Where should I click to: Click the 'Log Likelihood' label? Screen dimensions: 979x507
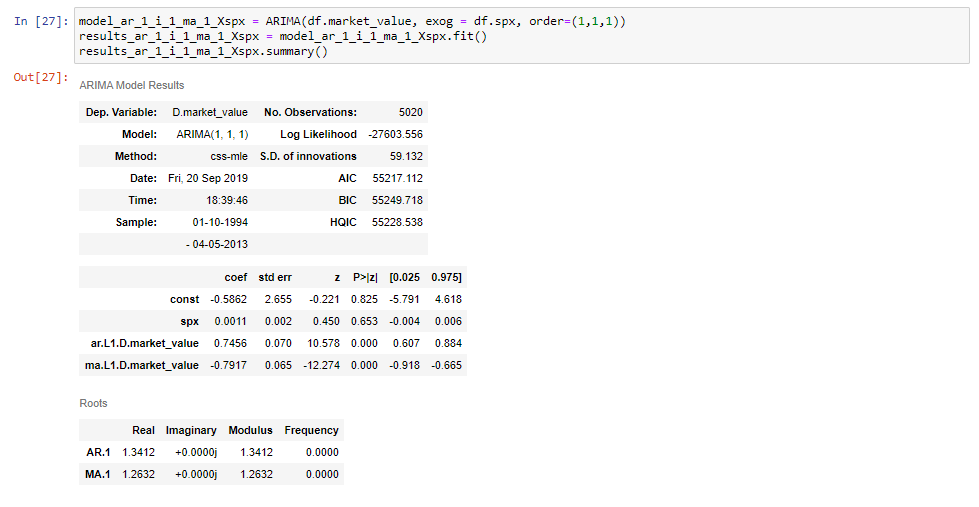[x=318, y=134]
